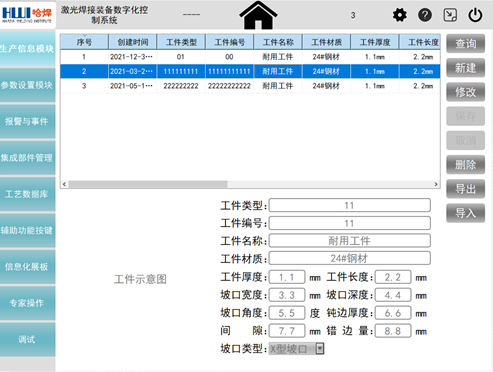Click the power shutdown icon
Image resolution: width=493 pixels, height=372 pixels.
tap(475, 15)
